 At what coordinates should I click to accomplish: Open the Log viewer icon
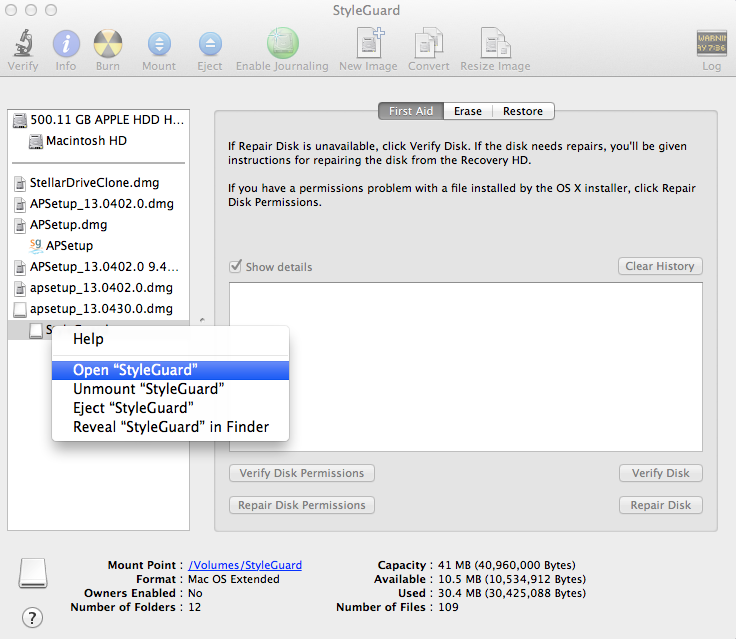(712, 43)
